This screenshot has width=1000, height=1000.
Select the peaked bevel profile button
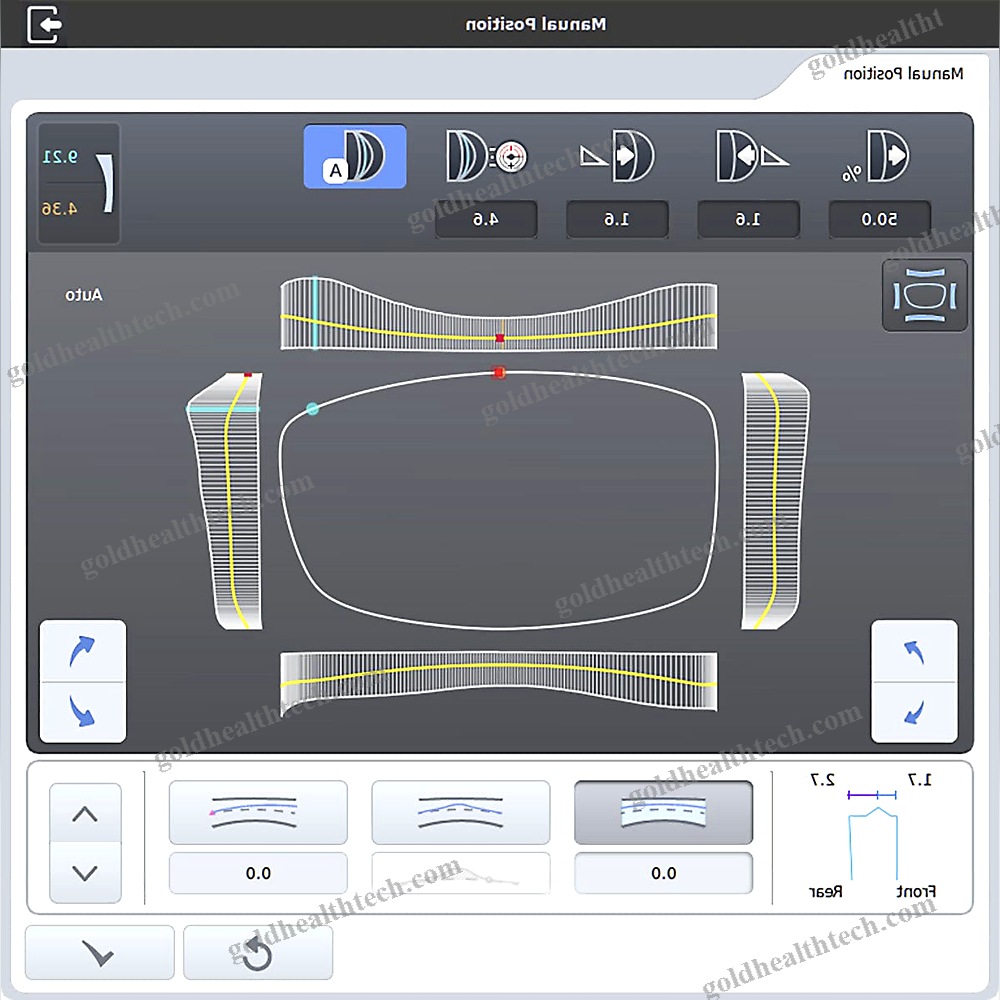click(x=460, y=812)
